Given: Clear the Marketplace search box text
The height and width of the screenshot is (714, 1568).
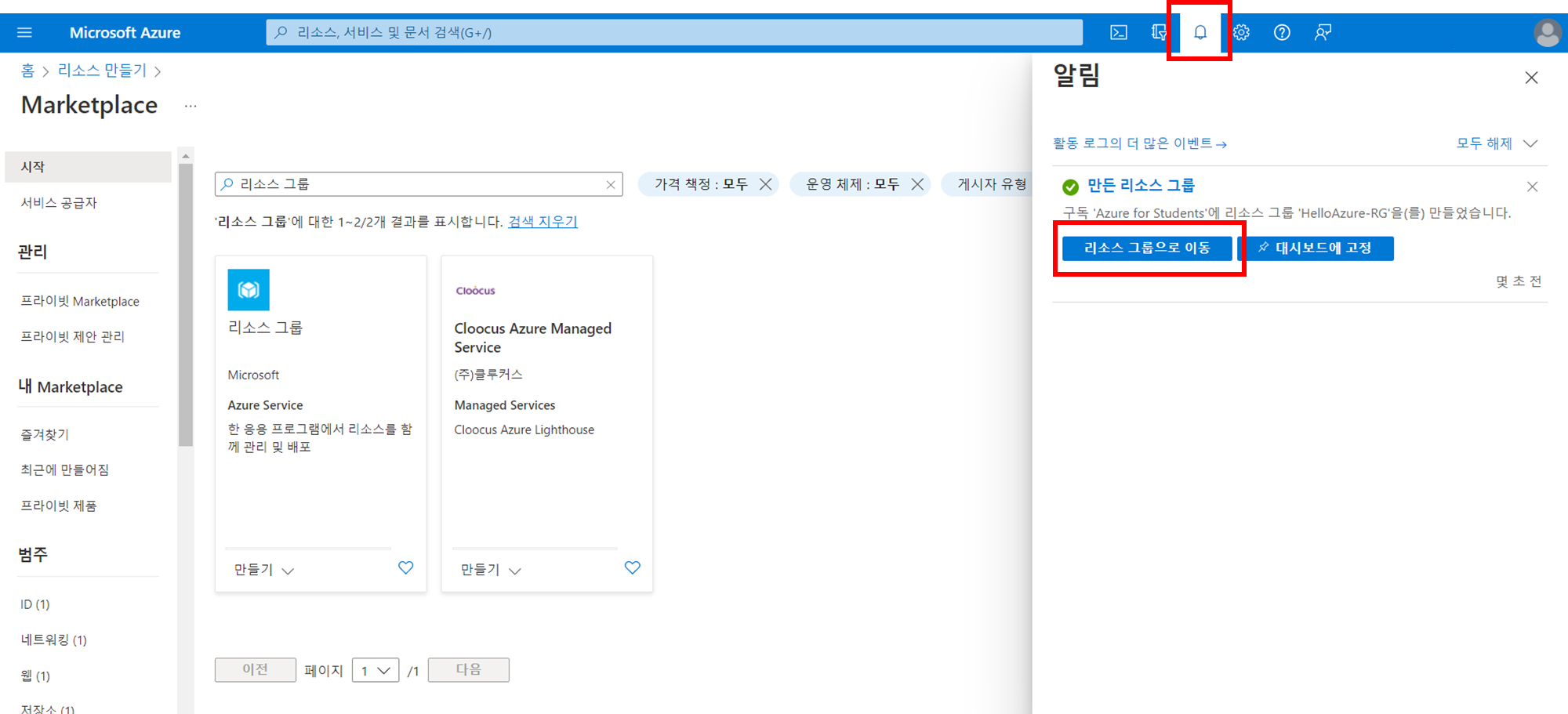Looking at the screenshot, I should pyautogui.click(x=611, y=185).
